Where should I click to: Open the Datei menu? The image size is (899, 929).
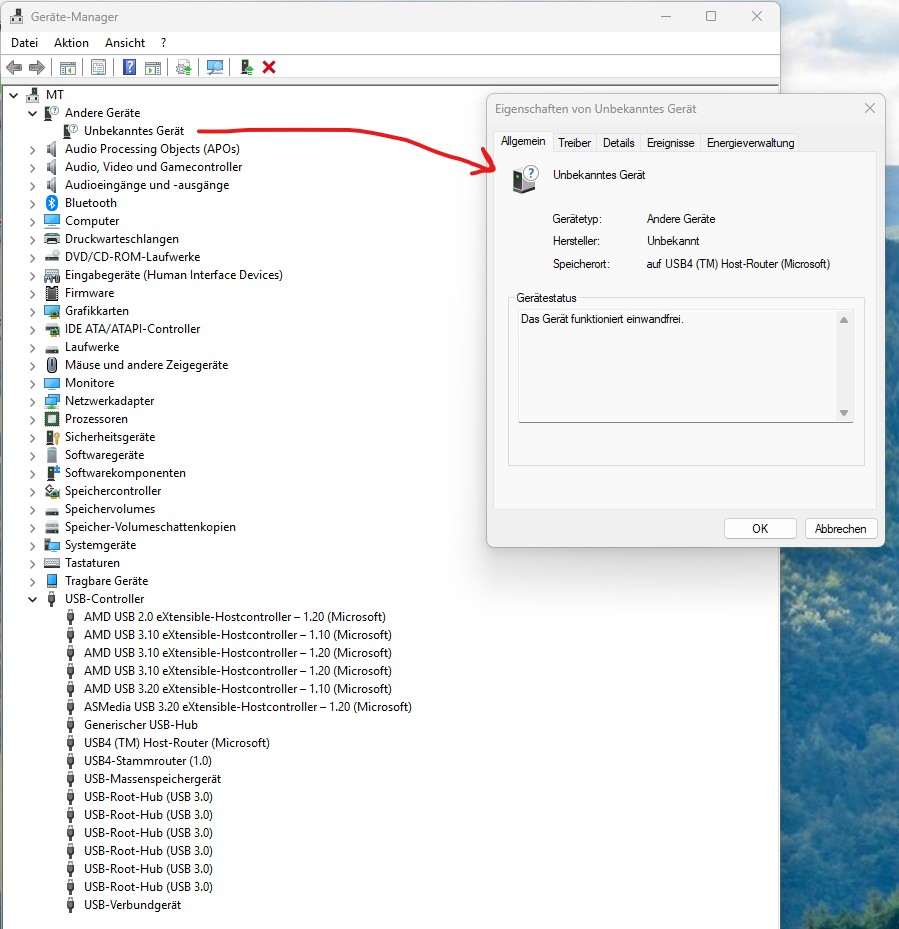click(24, 43)
